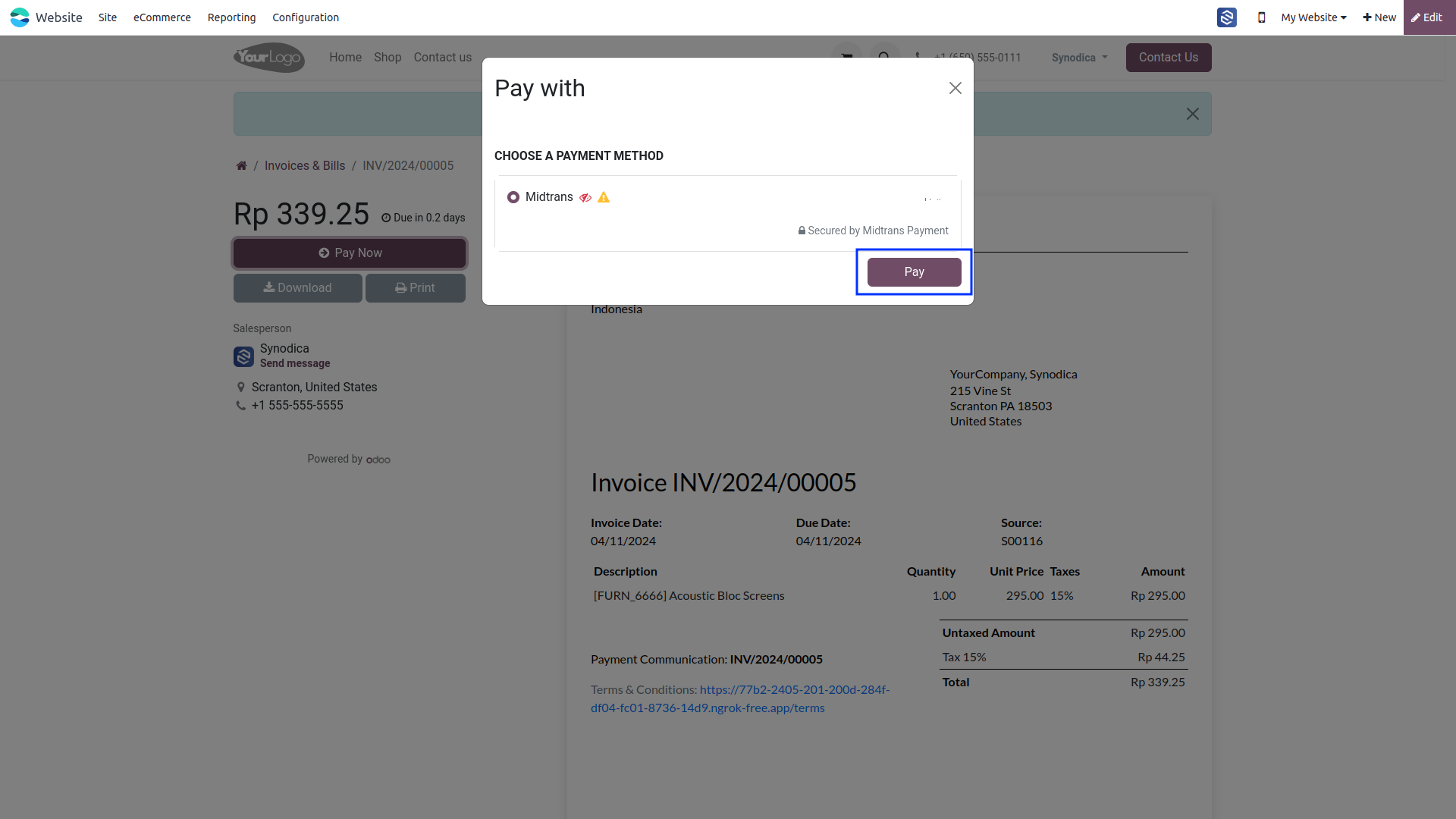Open the shopping cart icon
Image resolution: width=1456 pixels, height=819 pixels.
click(847, 57)
